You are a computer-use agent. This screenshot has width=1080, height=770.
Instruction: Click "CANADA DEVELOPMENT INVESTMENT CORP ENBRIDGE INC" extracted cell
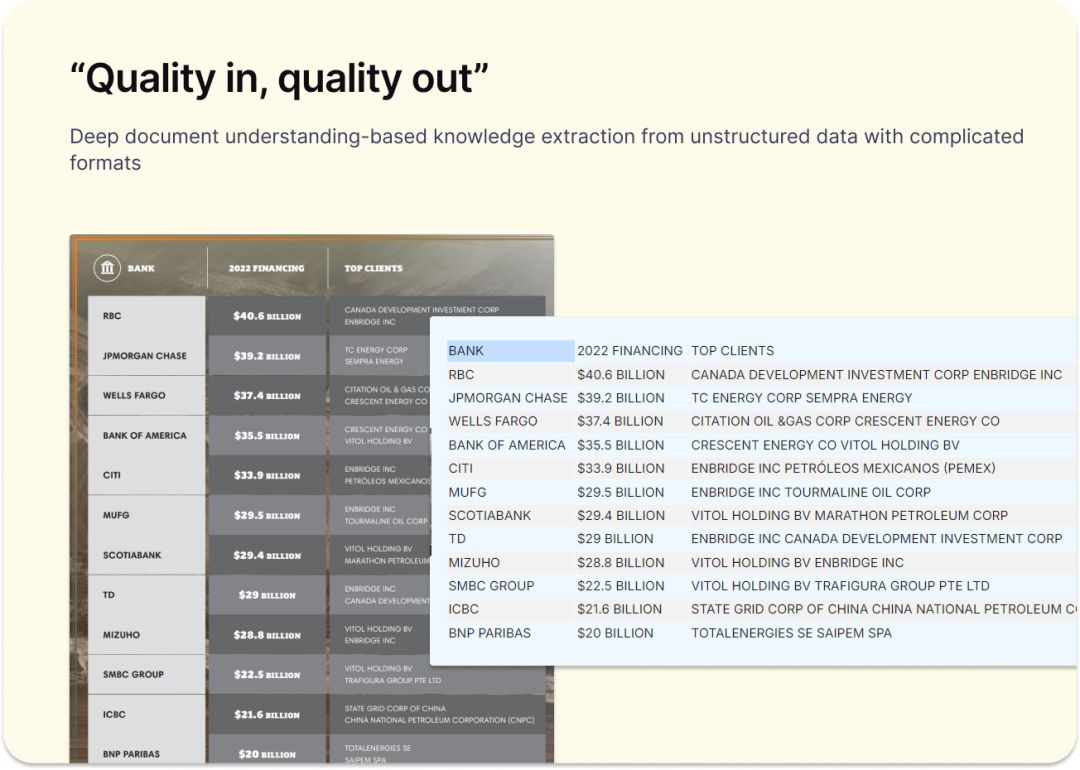(876, 375)
